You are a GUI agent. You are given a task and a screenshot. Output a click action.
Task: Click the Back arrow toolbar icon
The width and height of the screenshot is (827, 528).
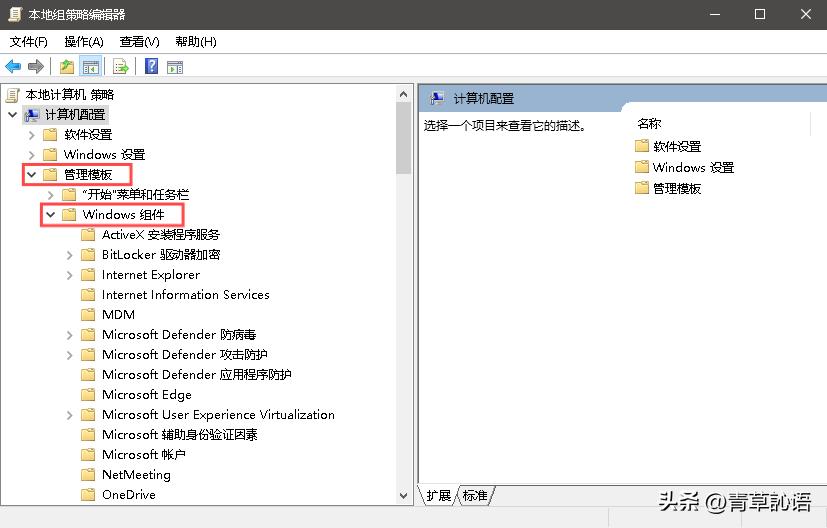point(13,66)
